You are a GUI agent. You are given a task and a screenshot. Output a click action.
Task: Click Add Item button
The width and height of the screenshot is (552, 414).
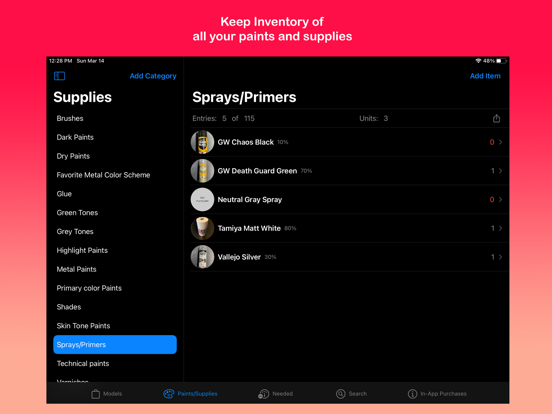[485, 76]
